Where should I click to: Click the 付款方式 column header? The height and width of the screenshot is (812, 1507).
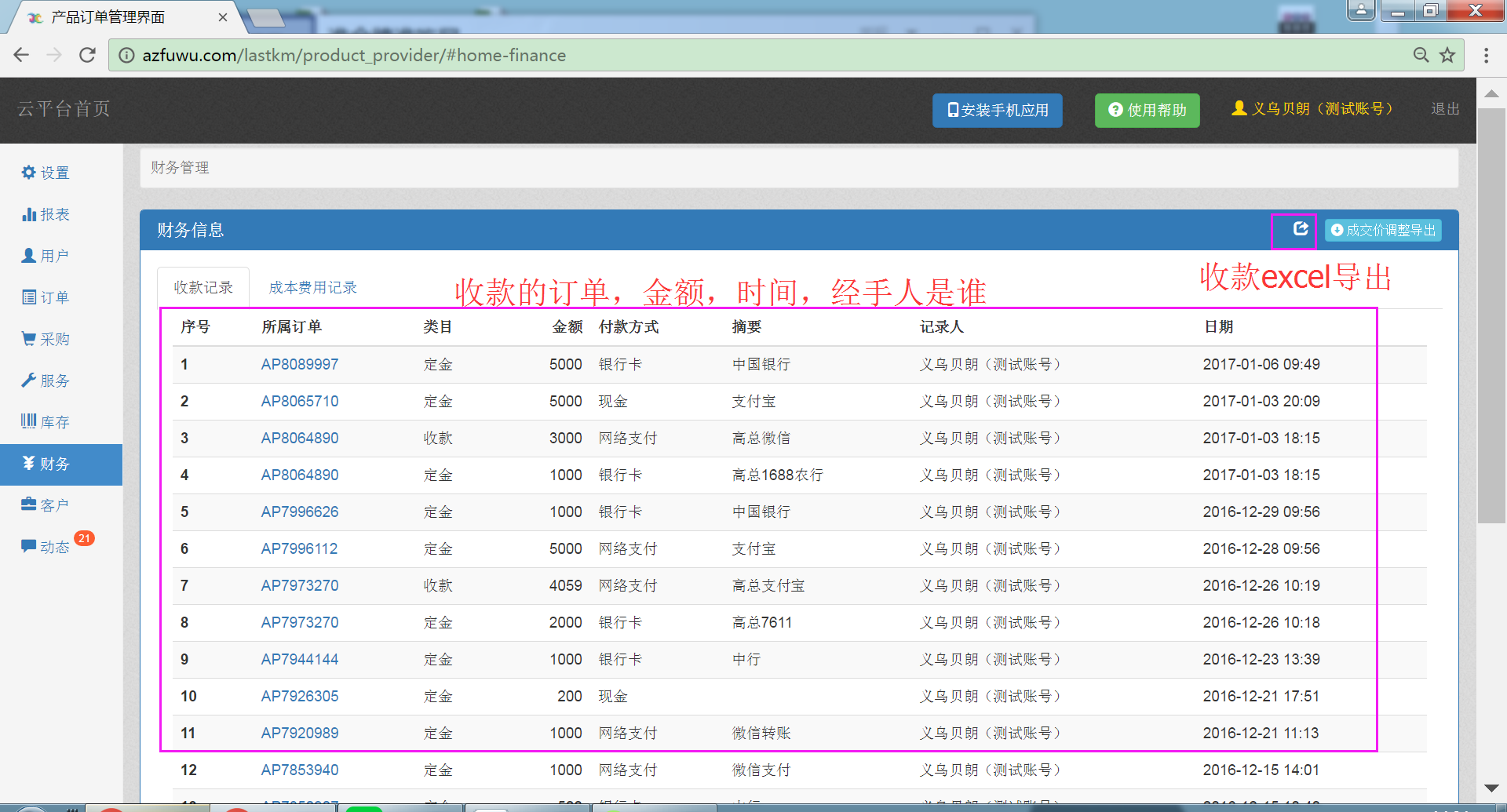[x=629, y=326]
